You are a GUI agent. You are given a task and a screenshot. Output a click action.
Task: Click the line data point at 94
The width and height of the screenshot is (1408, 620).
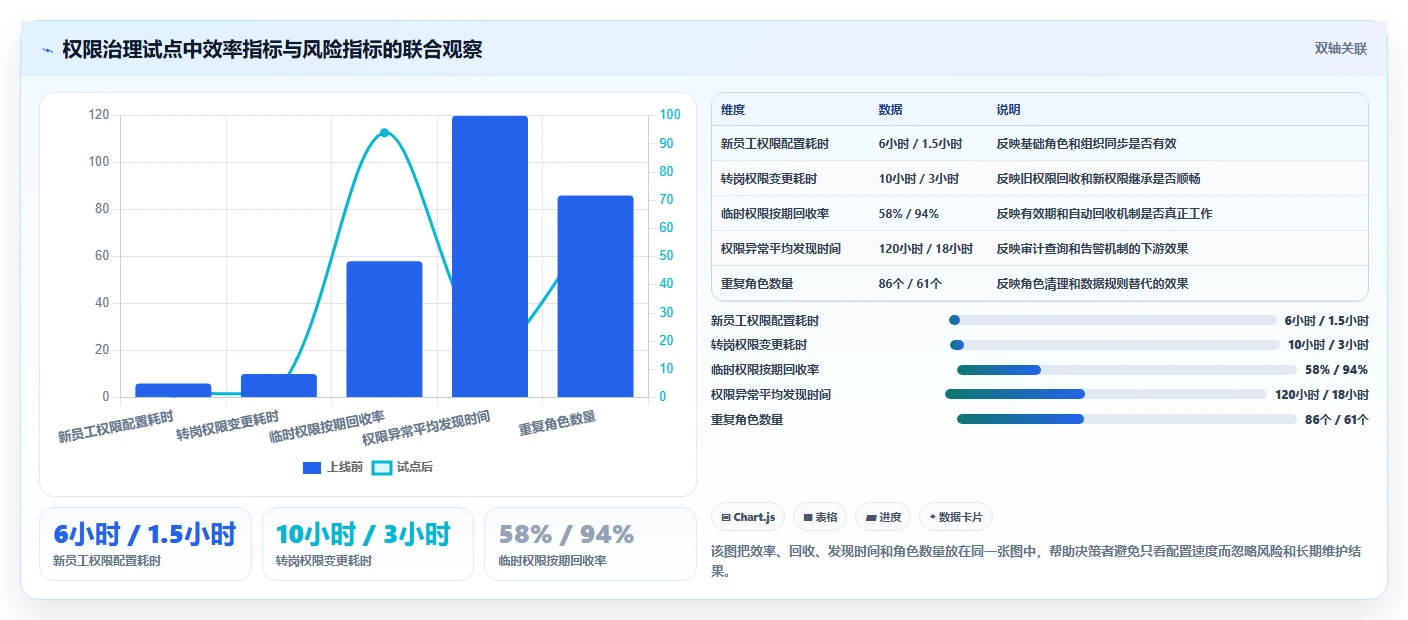coord(384,133)
